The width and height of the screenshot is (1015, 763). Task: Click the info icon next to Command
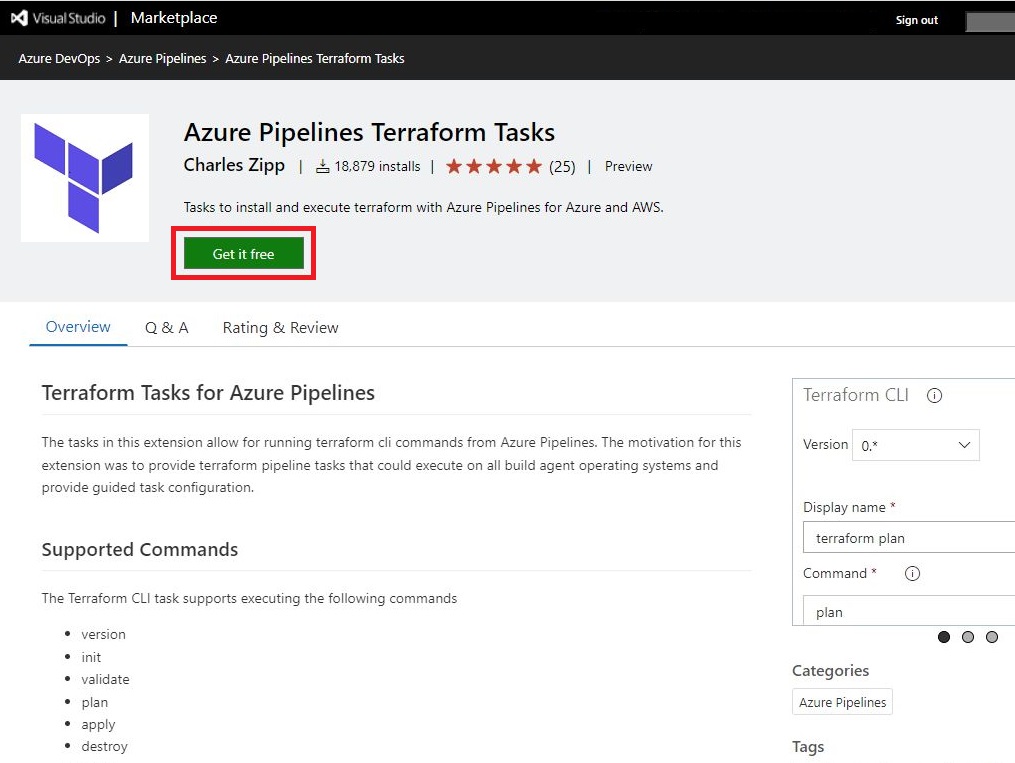(x=911, y=573)
